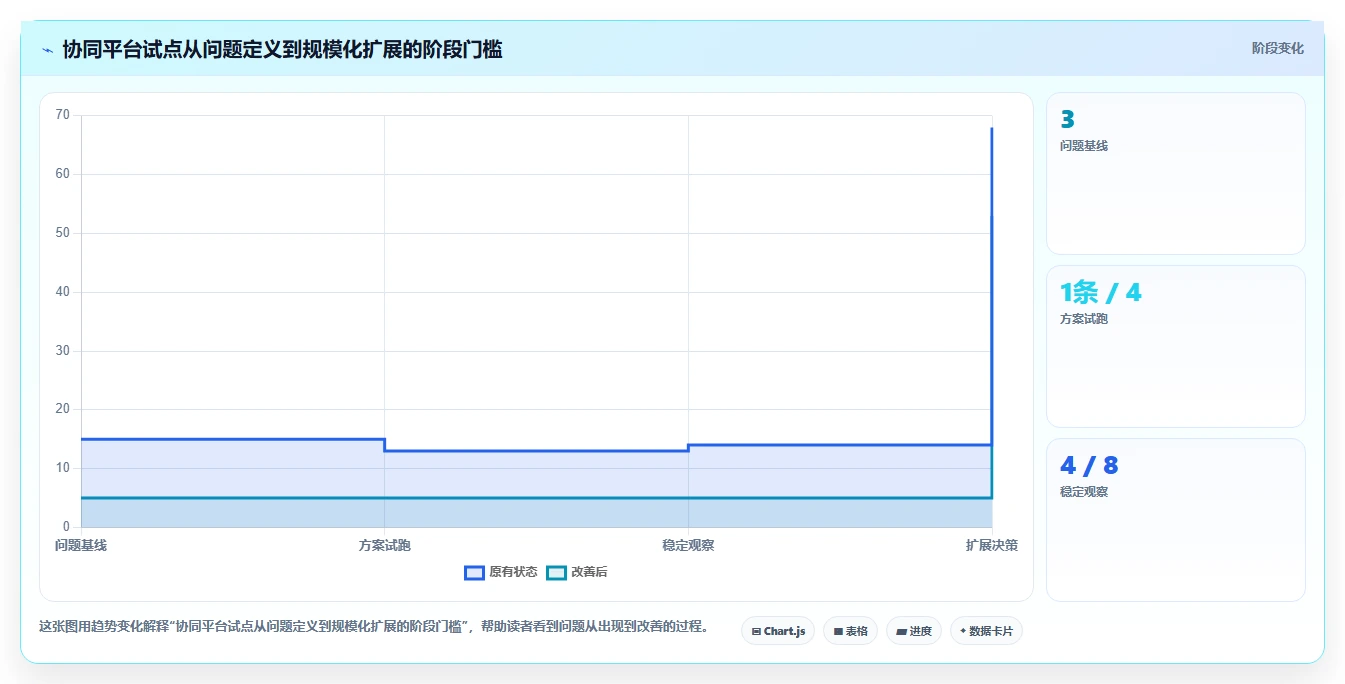
Task: Click the 问题基线 x-axis label
Action: pos(81,545)
